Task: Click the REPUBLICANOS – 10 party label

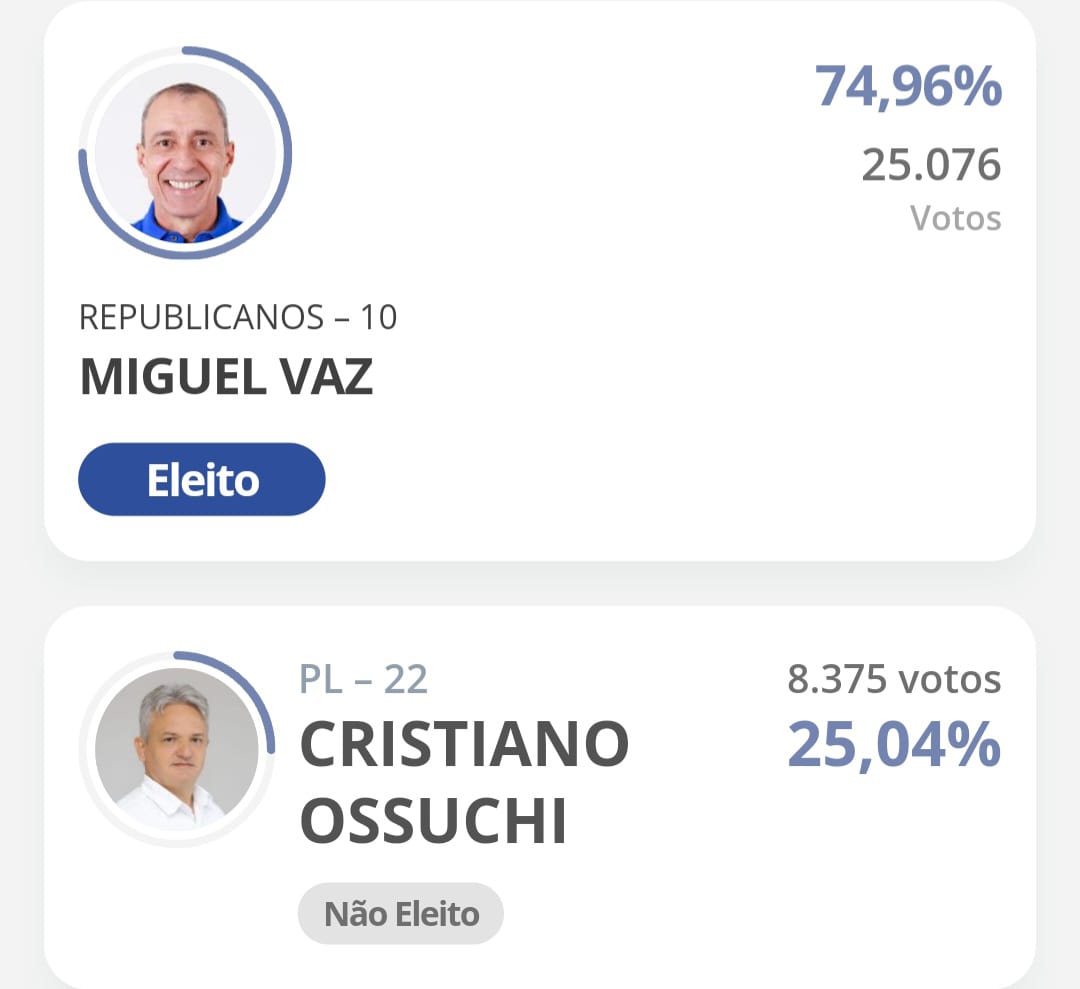Action: 238,317
